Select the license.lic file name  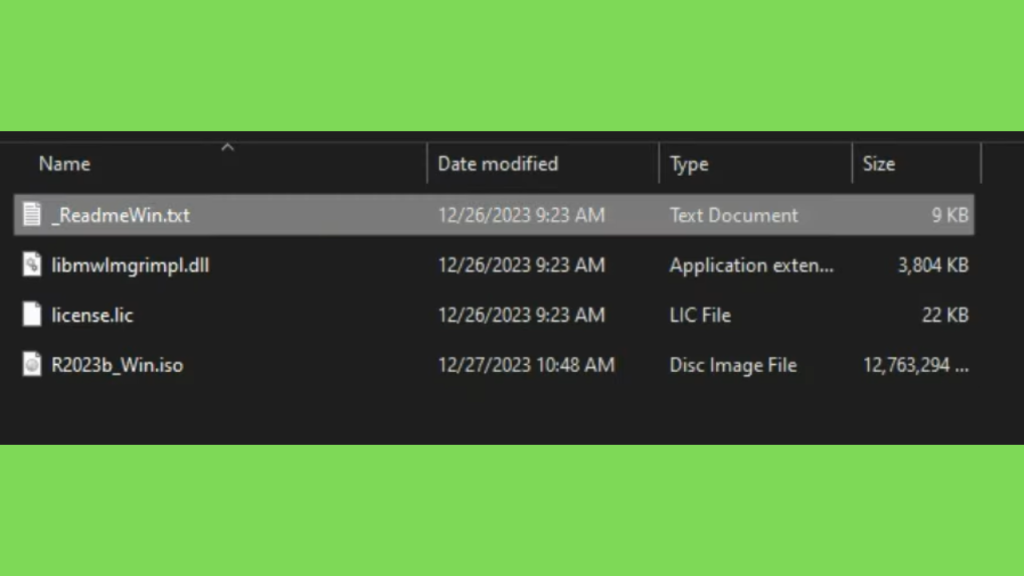point(92,315)
